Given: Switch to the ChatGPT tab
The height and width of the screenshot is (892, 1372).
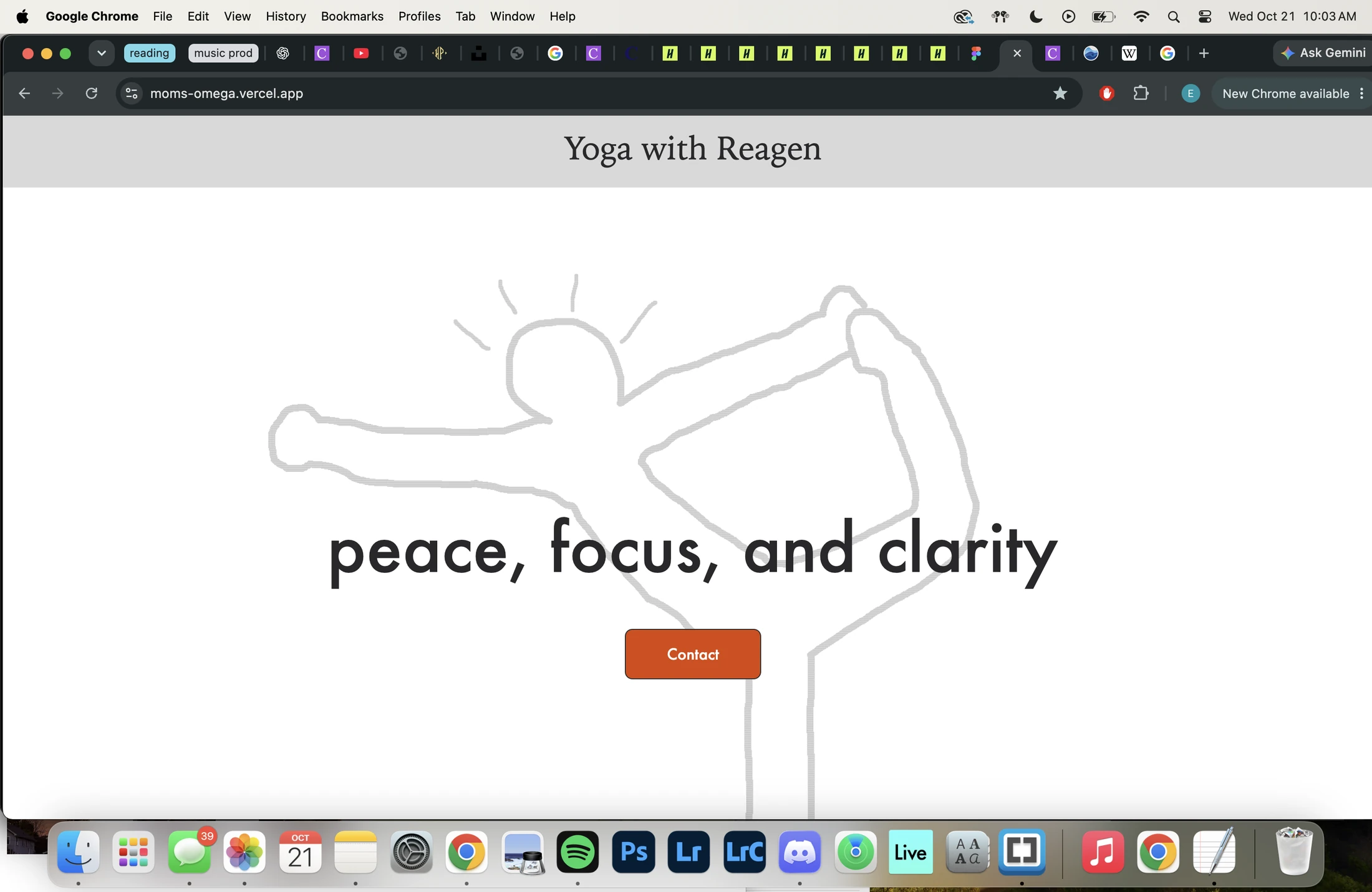Looking at the screenshot, I should tap(283, 53).
